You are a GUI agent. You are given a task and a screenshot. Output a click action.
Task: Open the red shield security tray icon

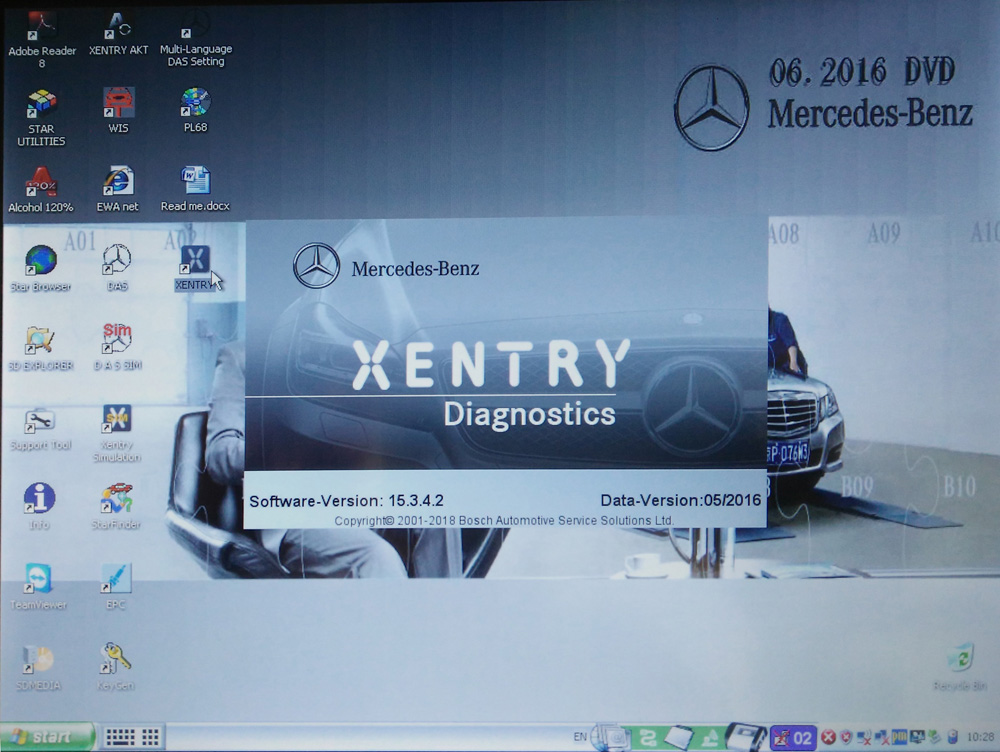(846, 737)
